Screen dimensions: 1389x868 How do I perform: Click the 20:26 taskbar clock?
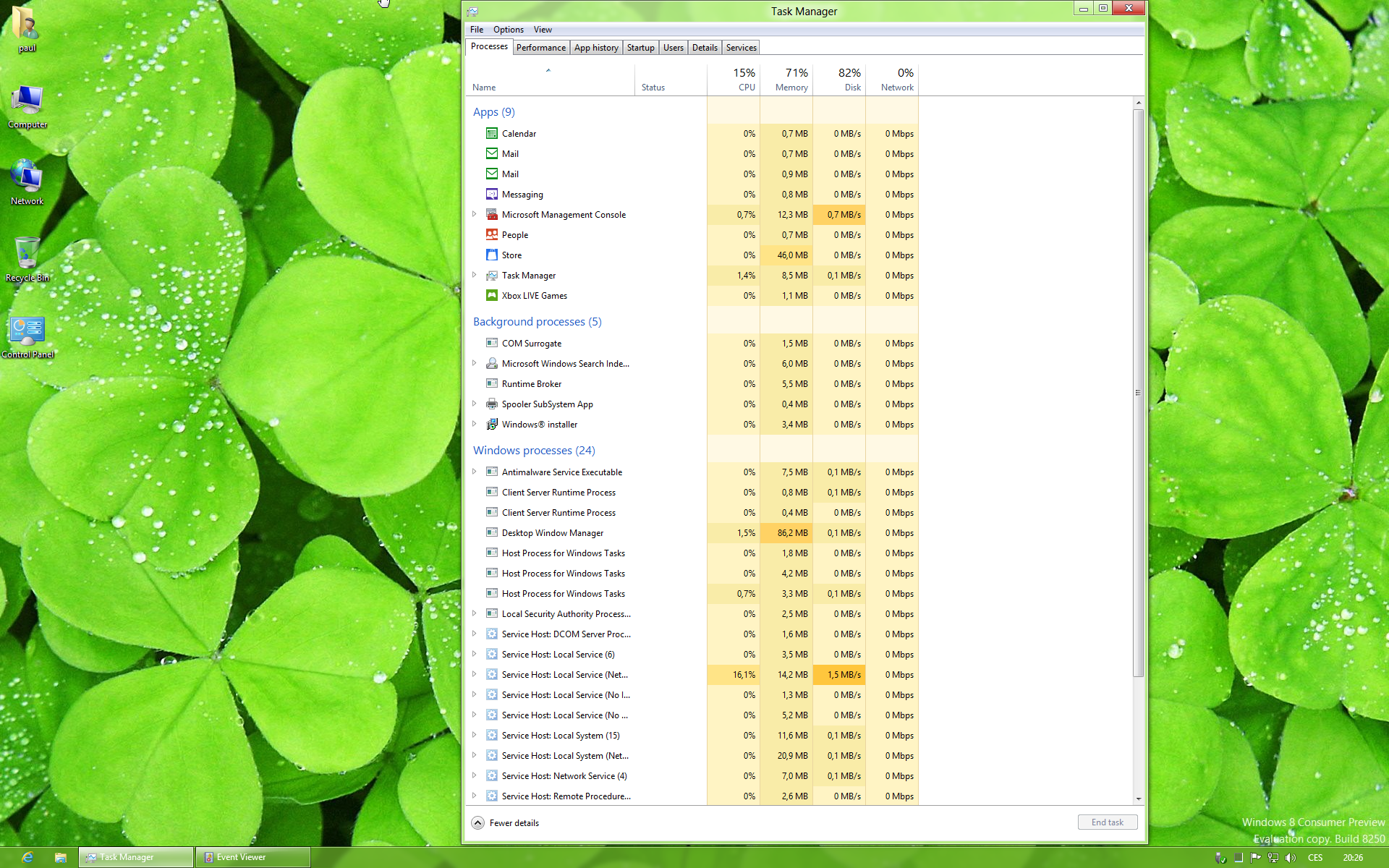pos(1353,858)
